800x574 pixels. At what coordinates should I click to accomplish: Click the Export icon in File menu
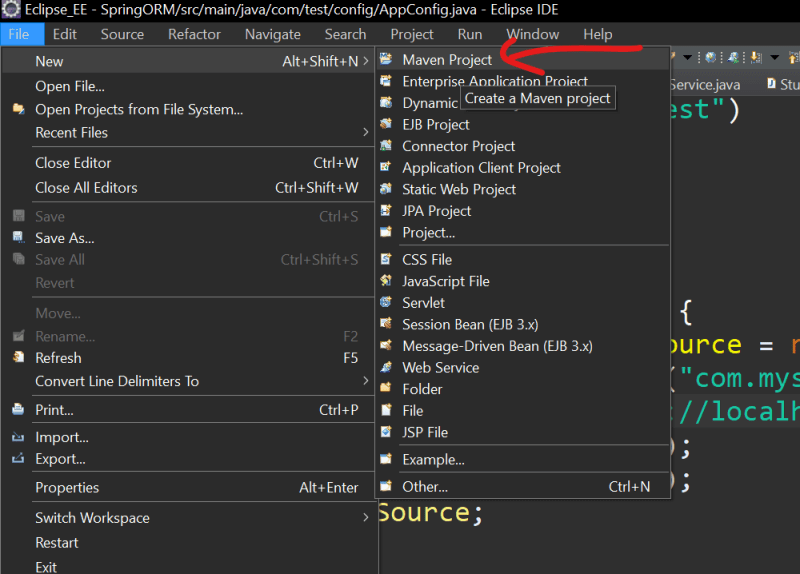(18, 458)
